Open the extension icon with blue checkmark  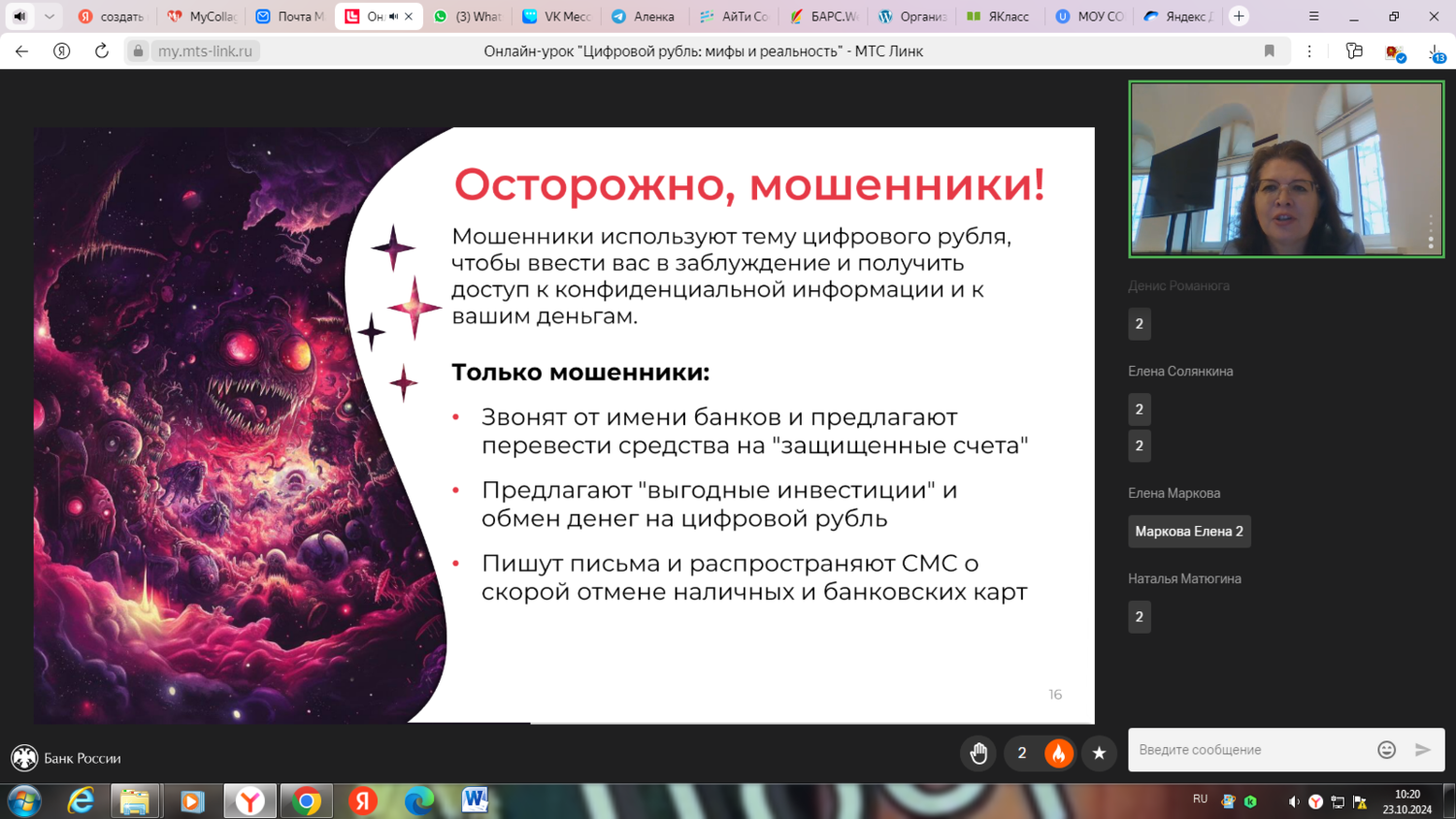[x=1395, y=52]
